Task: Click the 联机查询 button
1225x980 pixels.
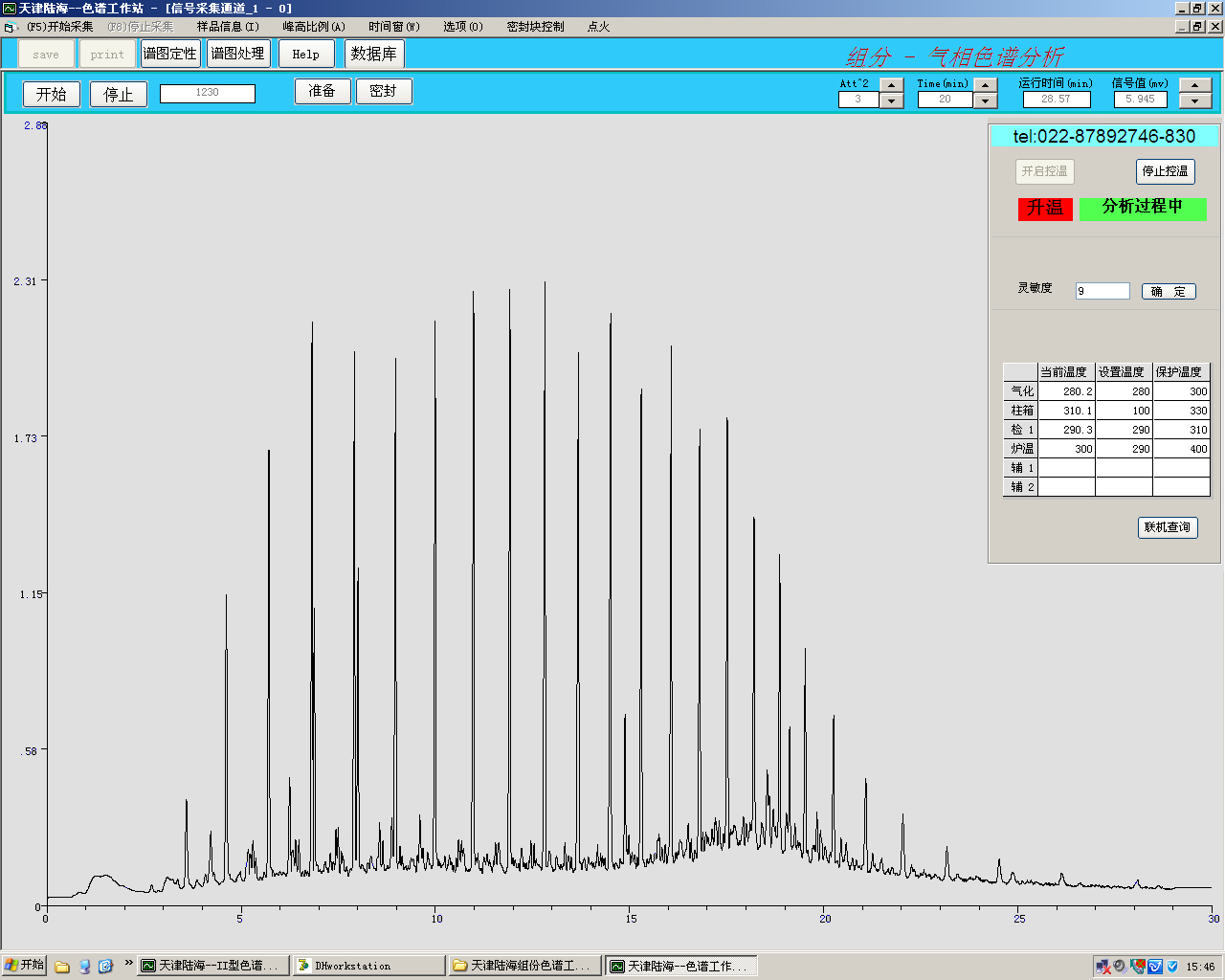Action: point(1168,527)
